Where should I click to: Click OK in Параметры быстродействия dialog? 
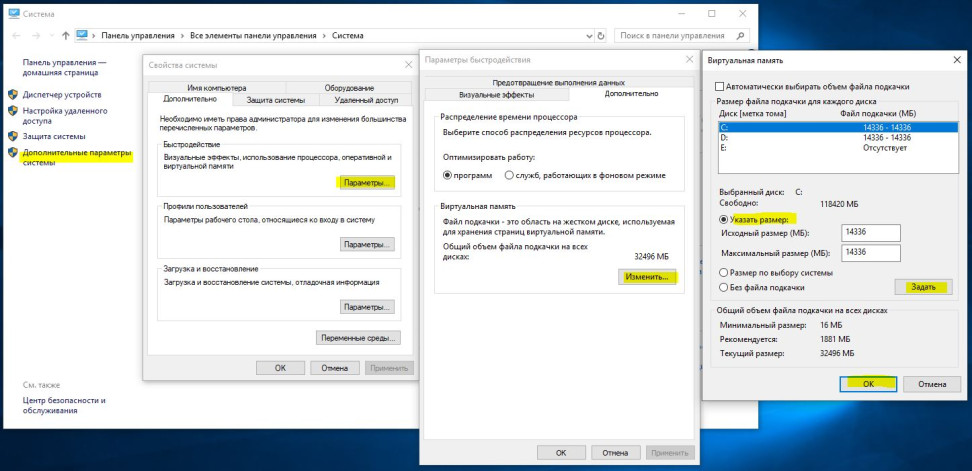tap(561, 452)
